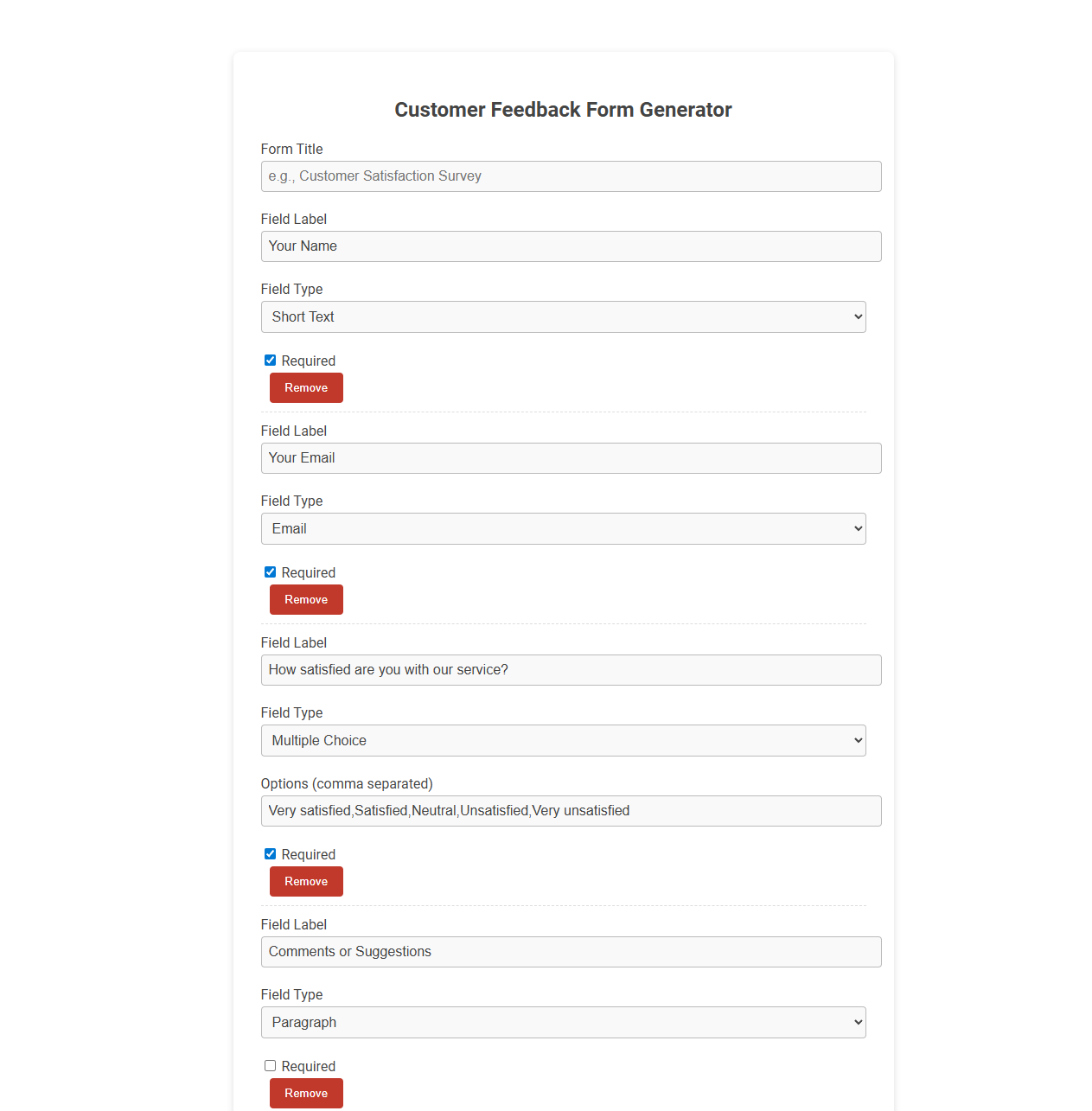
Task: Select the 'Your Name' field label input
Action: [x=571, y=246]
